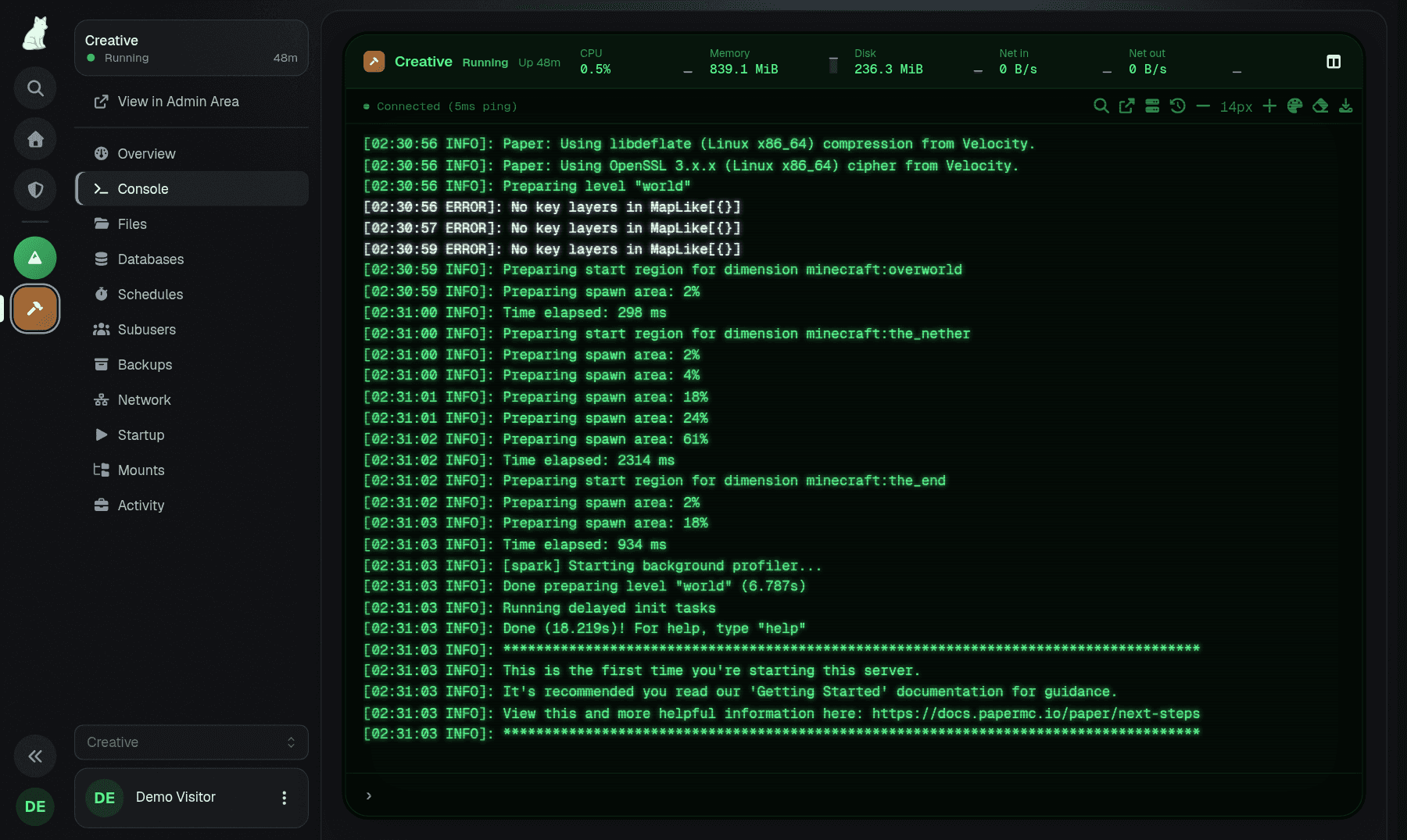This screenshot has width=1407, height=840.
Task: Open the Databases section
Action: (x=192, y=259)
